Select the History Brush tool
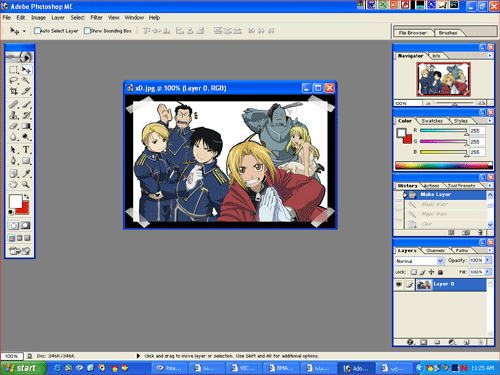Viewport: 500px width, 375px height. click(26, 115)
